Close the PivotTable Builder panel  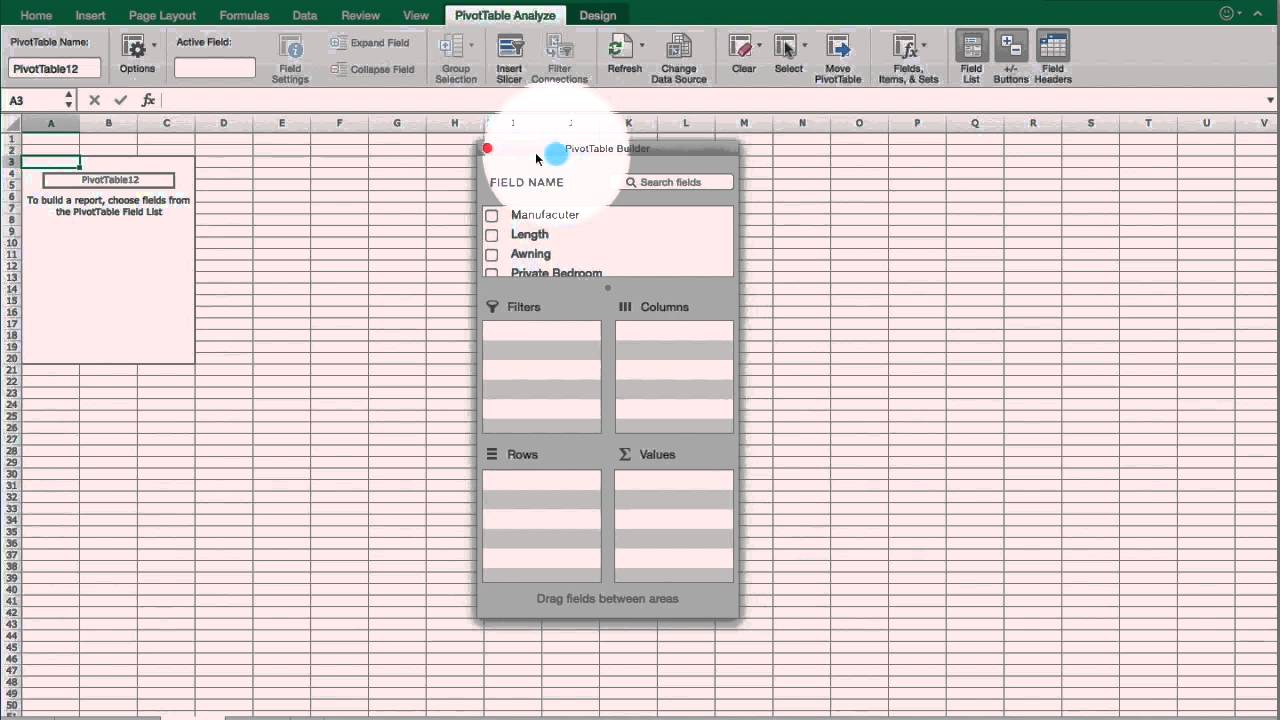coord(487,148)
